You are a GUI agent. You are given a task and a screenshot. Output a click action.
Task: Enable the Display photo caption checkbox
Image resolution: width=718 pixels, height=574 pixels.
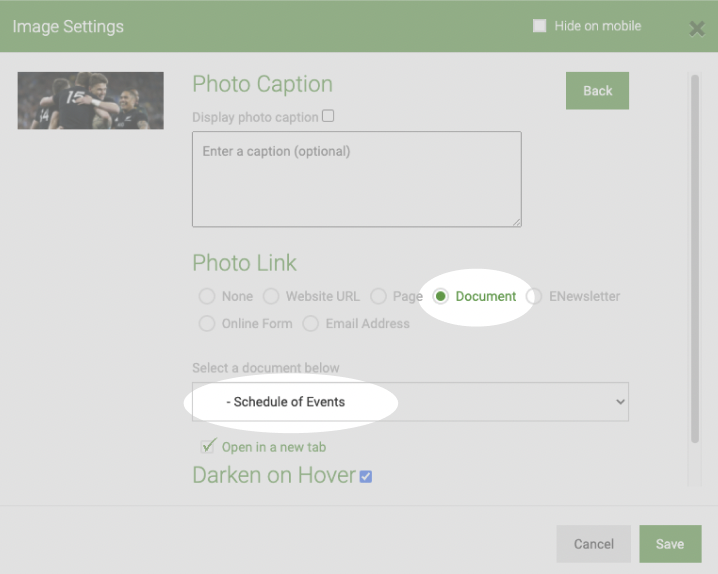tap(328, 116)
